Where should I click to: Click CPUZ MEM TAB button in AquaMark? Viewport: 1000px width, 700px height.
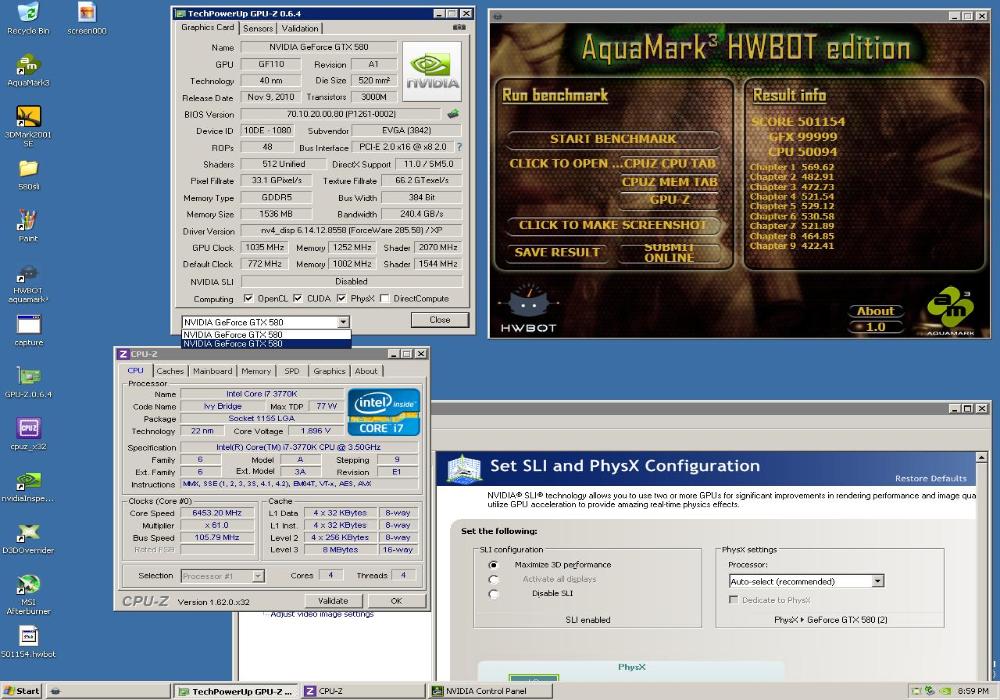coord(670,182)
